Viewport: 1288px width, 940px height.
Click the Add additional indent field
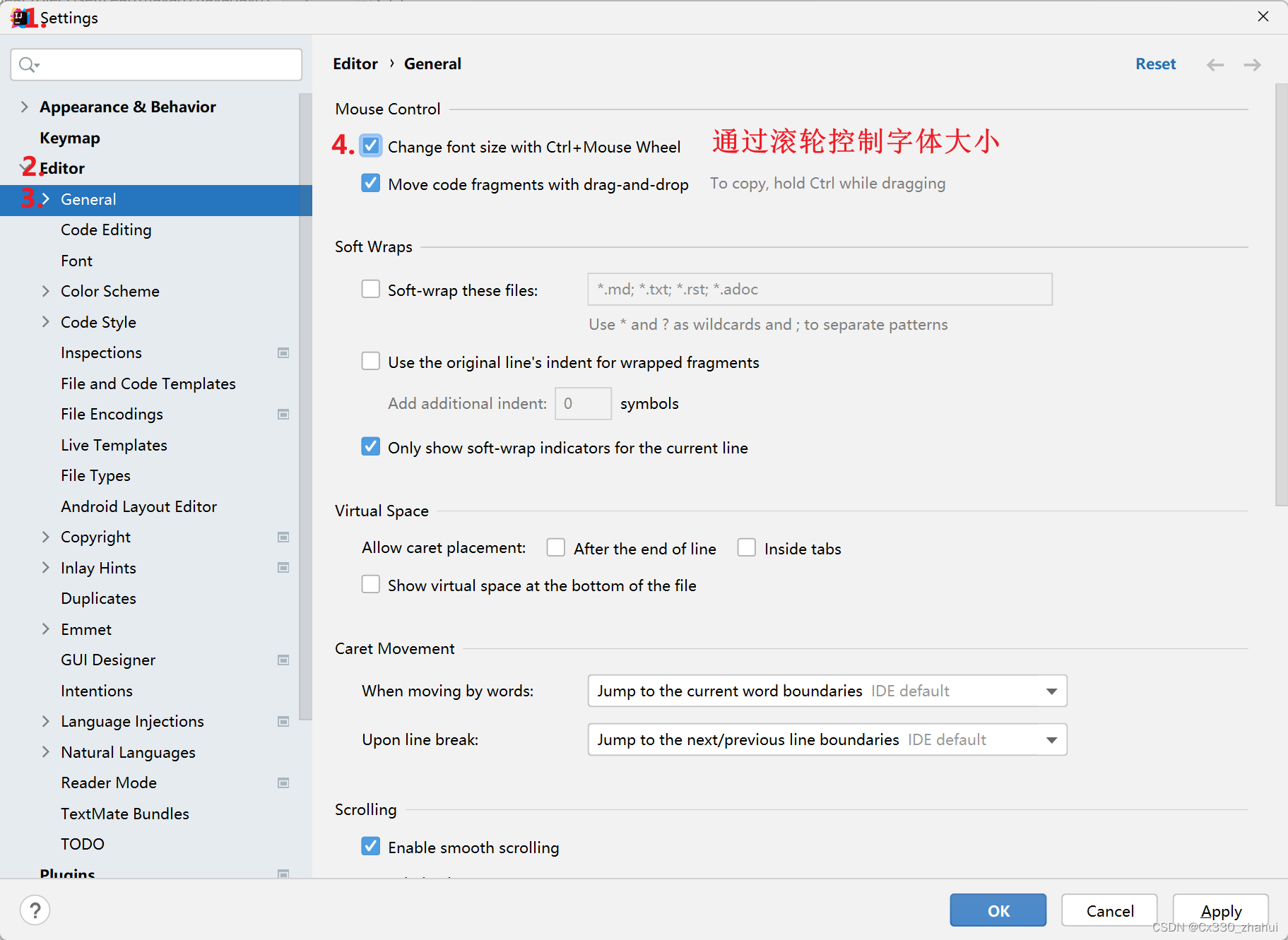click(x=583, y=403)
